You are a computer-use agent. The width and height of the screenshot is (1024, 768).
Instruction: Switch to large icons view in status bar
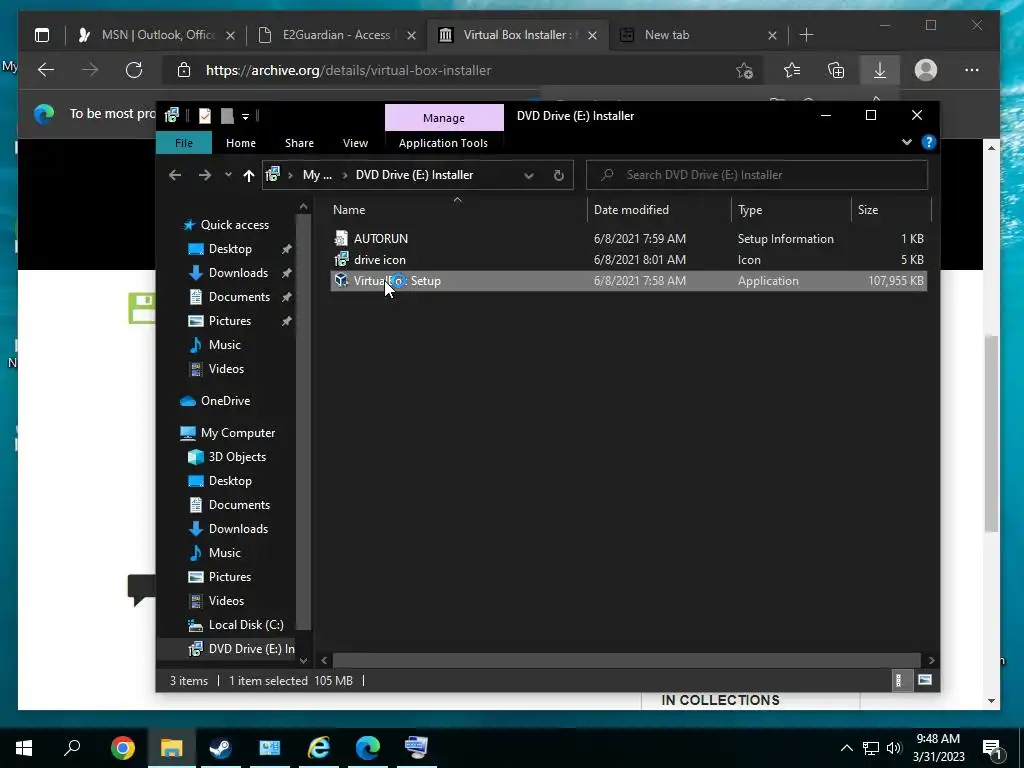coord(925,680)
